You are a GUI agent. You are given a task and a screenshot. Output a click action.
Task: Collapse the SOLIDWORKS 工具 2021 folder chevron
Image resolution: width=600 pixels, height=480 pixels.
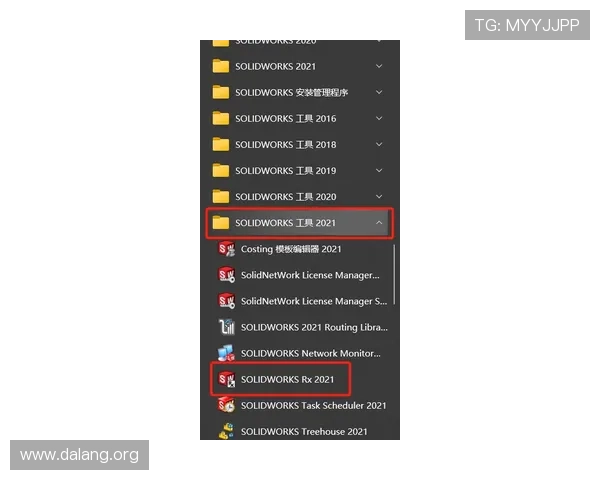(x=378, y=223)
